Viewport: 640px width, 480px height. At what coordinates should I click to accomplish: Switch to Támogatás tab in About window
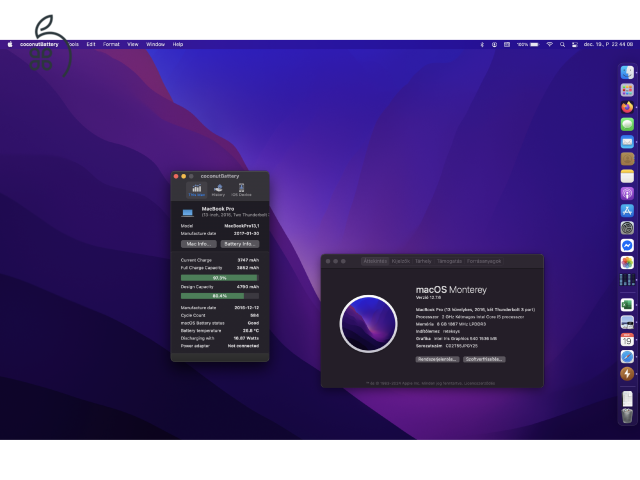[x=449, y=261]
